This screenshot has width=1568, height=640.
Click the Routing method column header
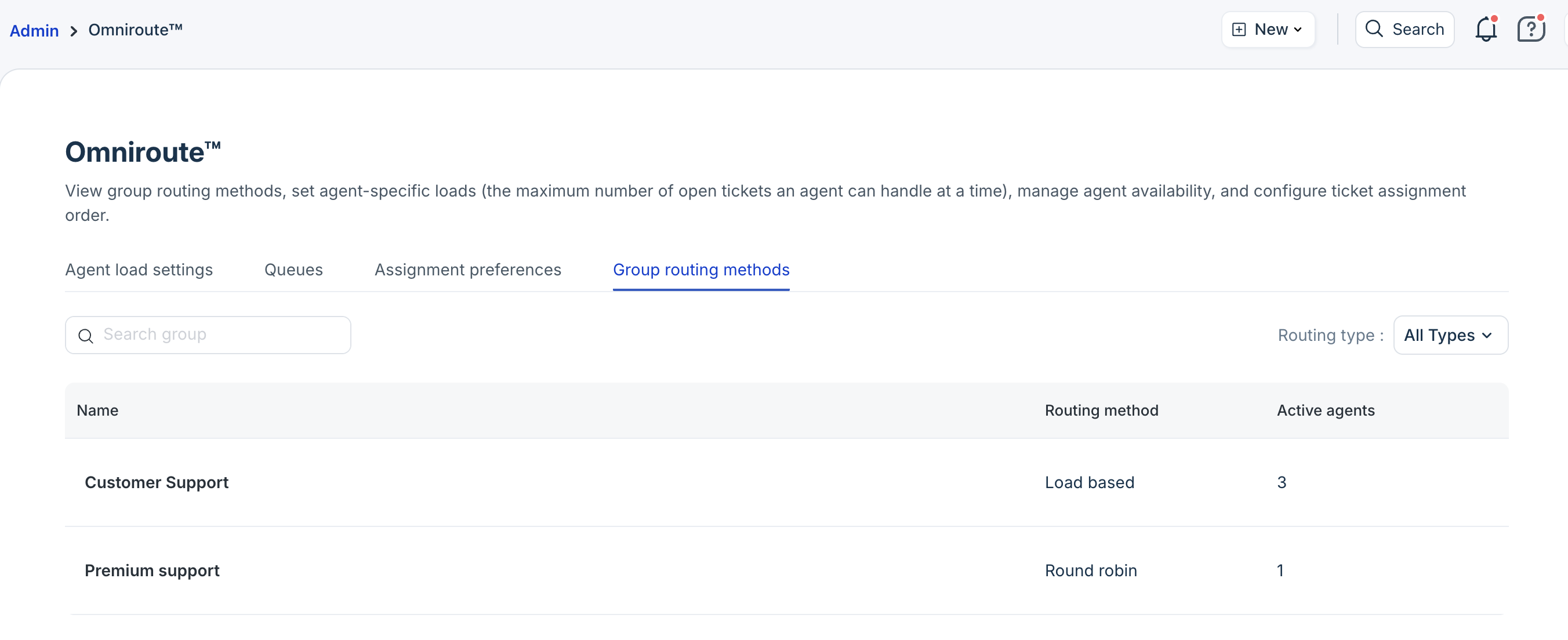1101,410
